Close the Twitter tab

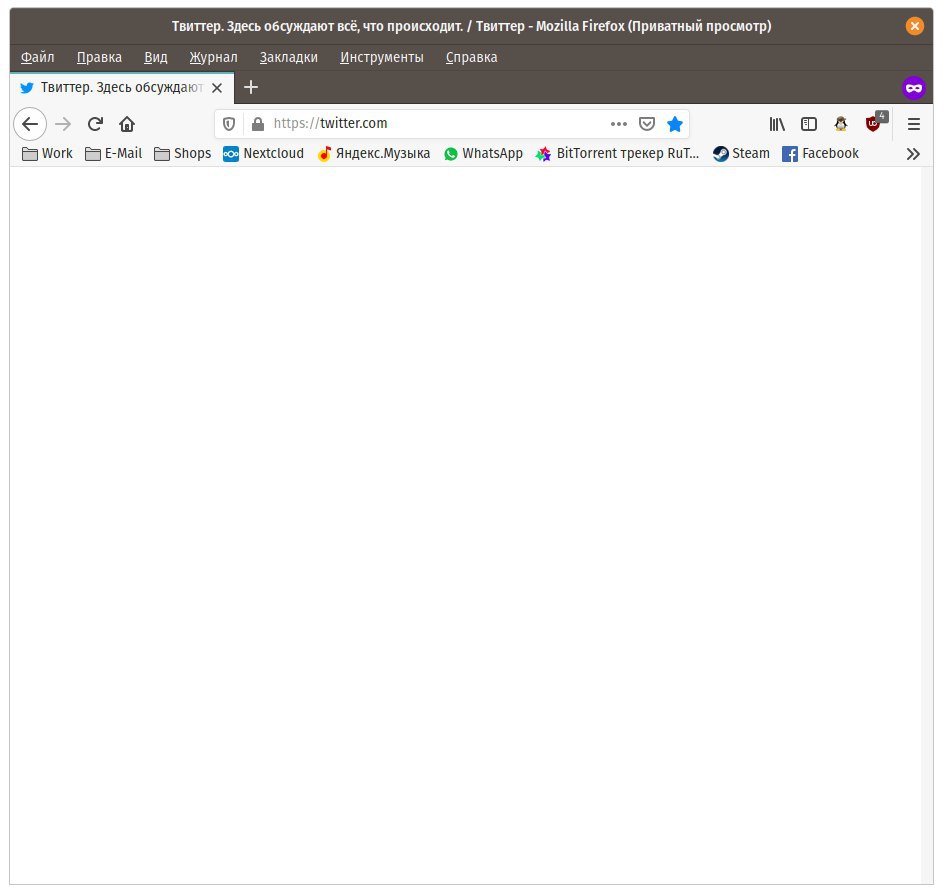(217, 88)
